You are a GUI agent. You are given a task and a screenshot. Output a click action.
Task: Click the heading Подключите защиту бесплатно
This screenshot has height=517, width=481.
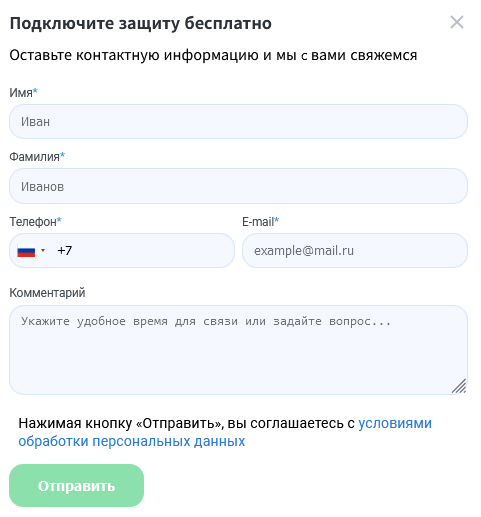click(x=141, y=24)
